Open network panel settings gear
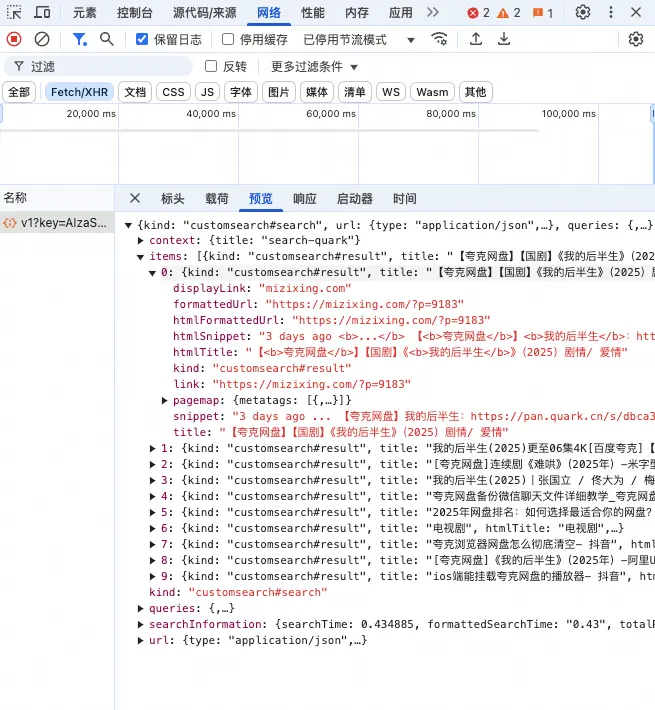 (636, 39)
